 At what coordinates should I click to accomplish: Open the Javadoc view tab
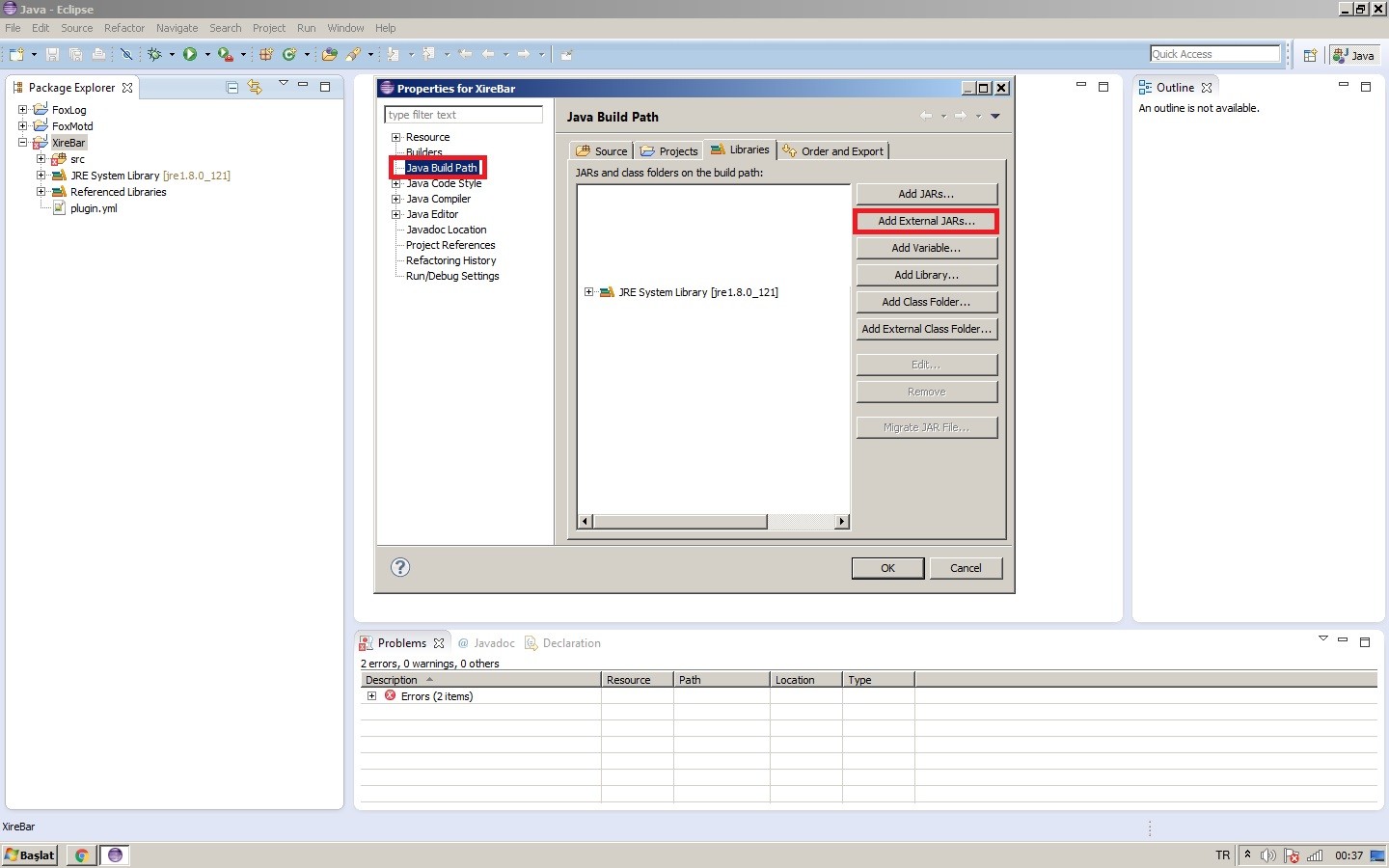[486, 643]
